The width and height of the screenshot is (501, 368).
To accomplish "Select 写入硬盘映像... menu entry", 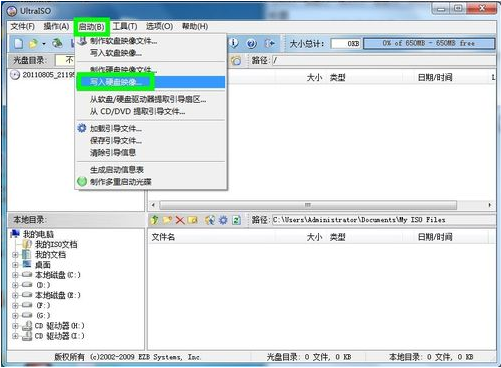I will [x=151, y=82].
